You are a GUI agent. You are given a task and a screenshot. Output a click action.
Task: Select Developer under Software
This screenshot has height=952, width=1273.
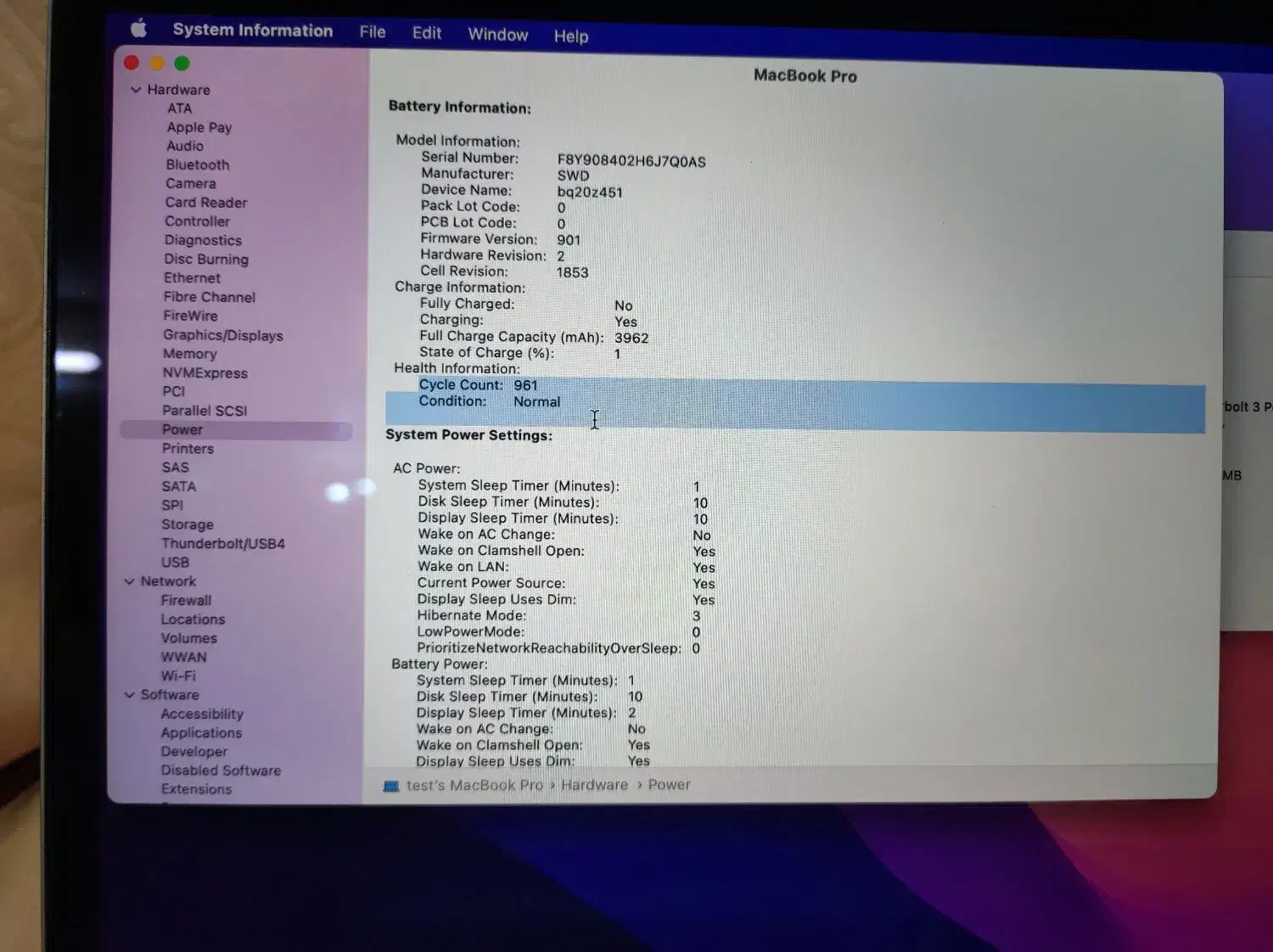194,752
